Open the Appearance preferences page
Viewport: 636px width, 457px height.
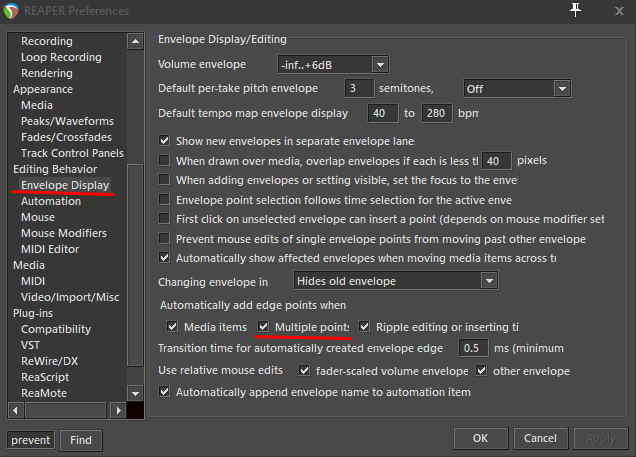tap(43, 89)
